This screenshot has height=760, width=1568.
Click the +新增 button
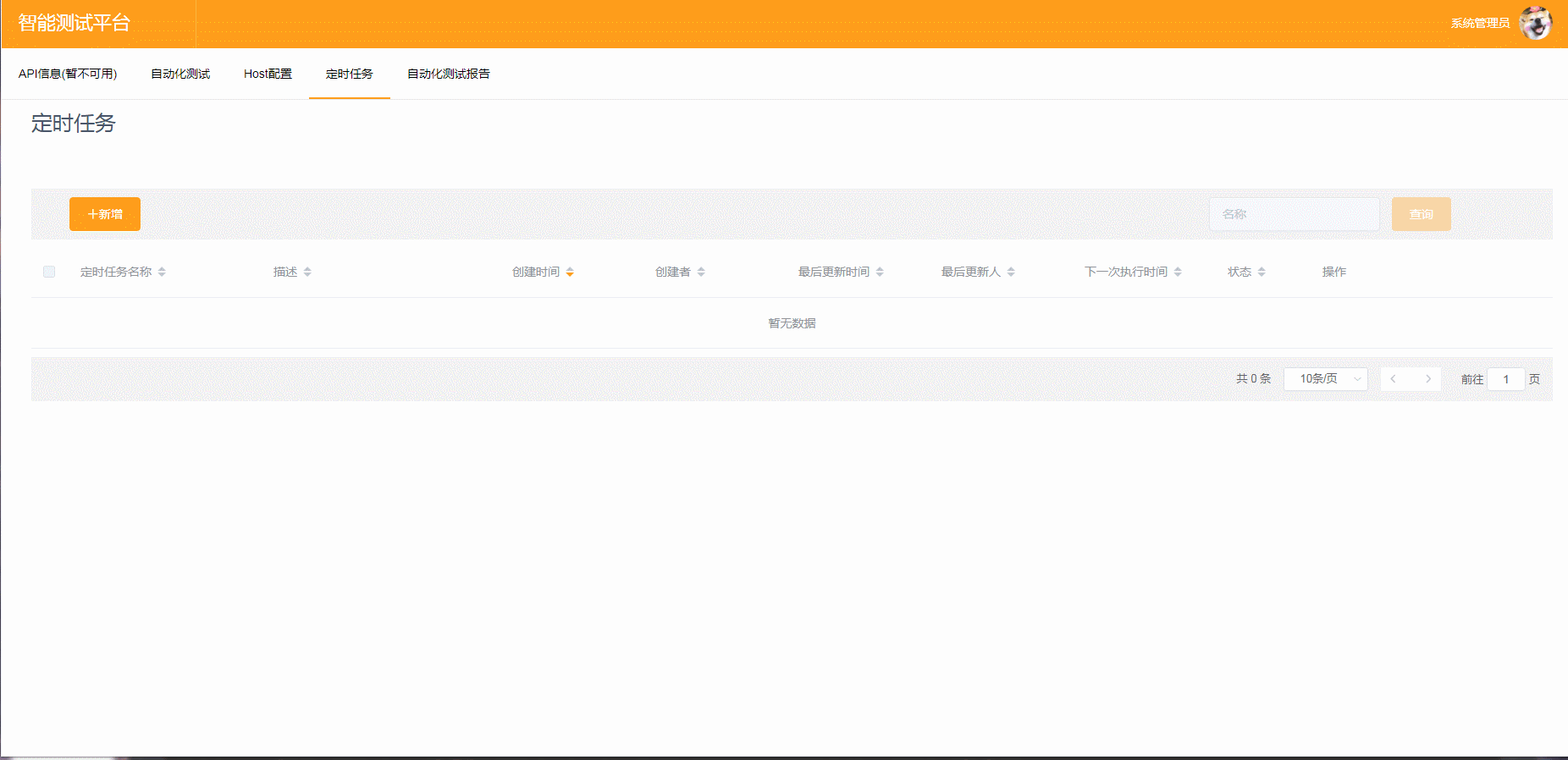coord(105,214)
